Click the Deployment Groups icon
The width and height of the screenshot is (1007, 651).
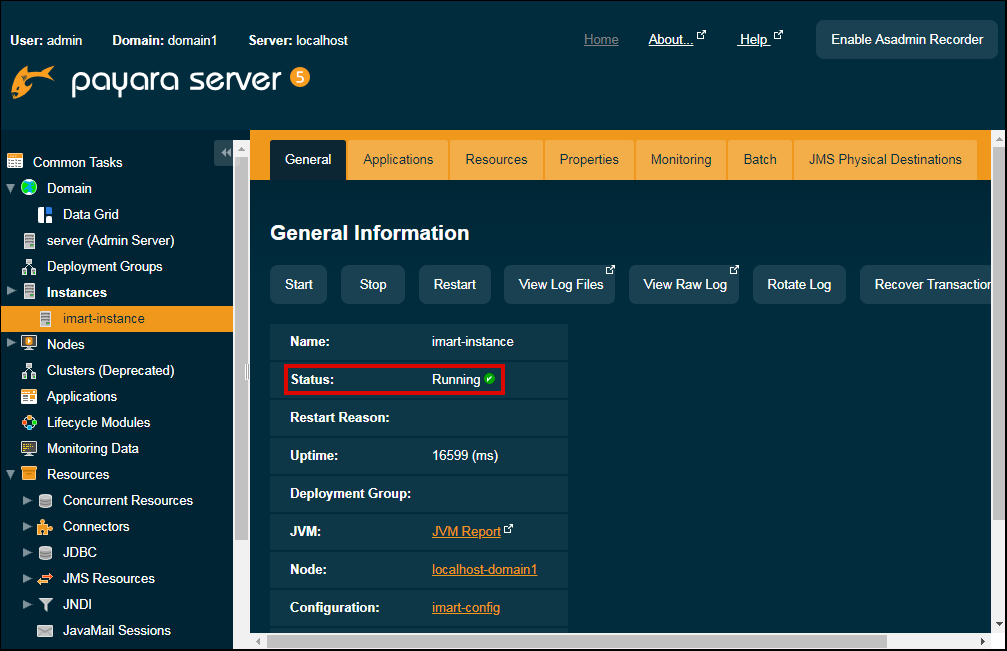(29, 266)
